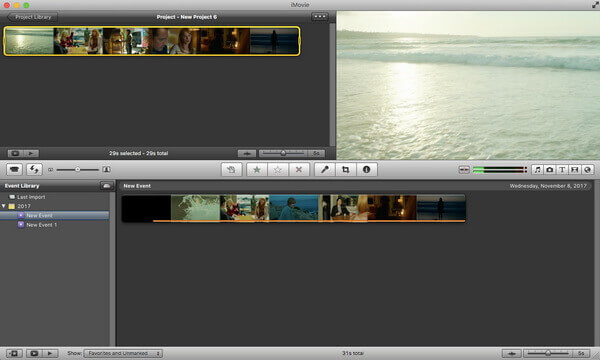Open the camera import window
Image resolution: width=600 pixels, height=360 pixels.
[15, 169]
